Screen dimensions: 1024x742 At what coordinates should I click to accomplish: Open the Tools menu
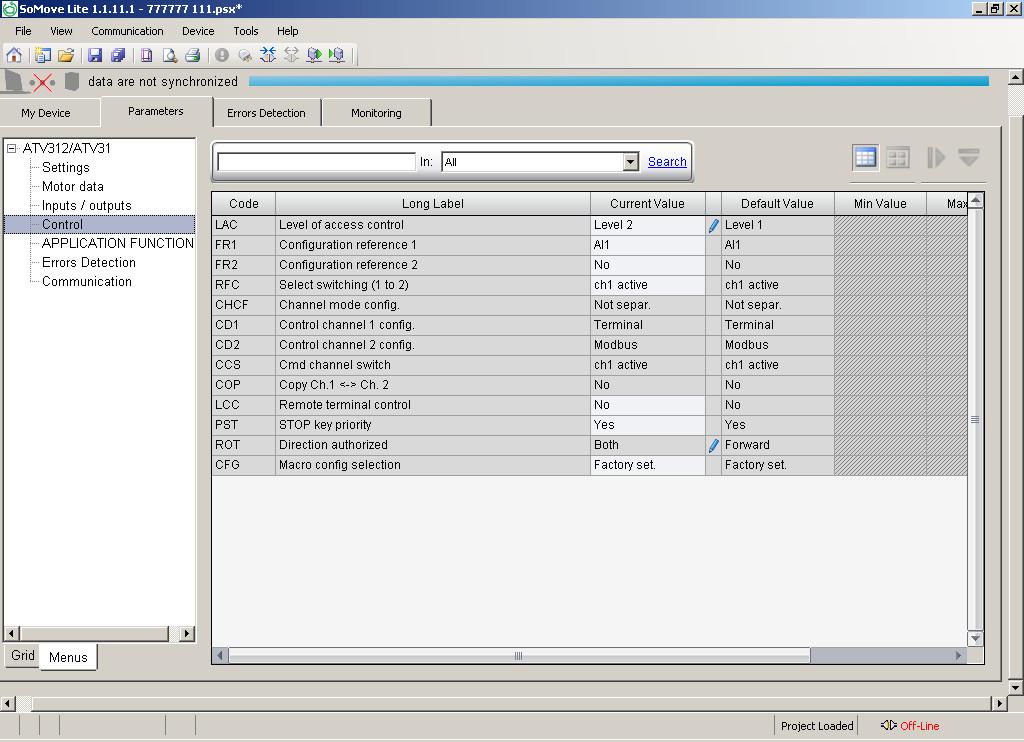coord(246,31)
